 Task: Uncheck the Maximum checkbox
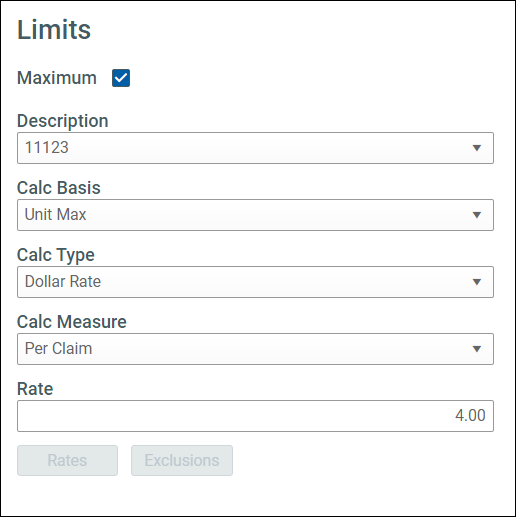click(x=121, y=78)
